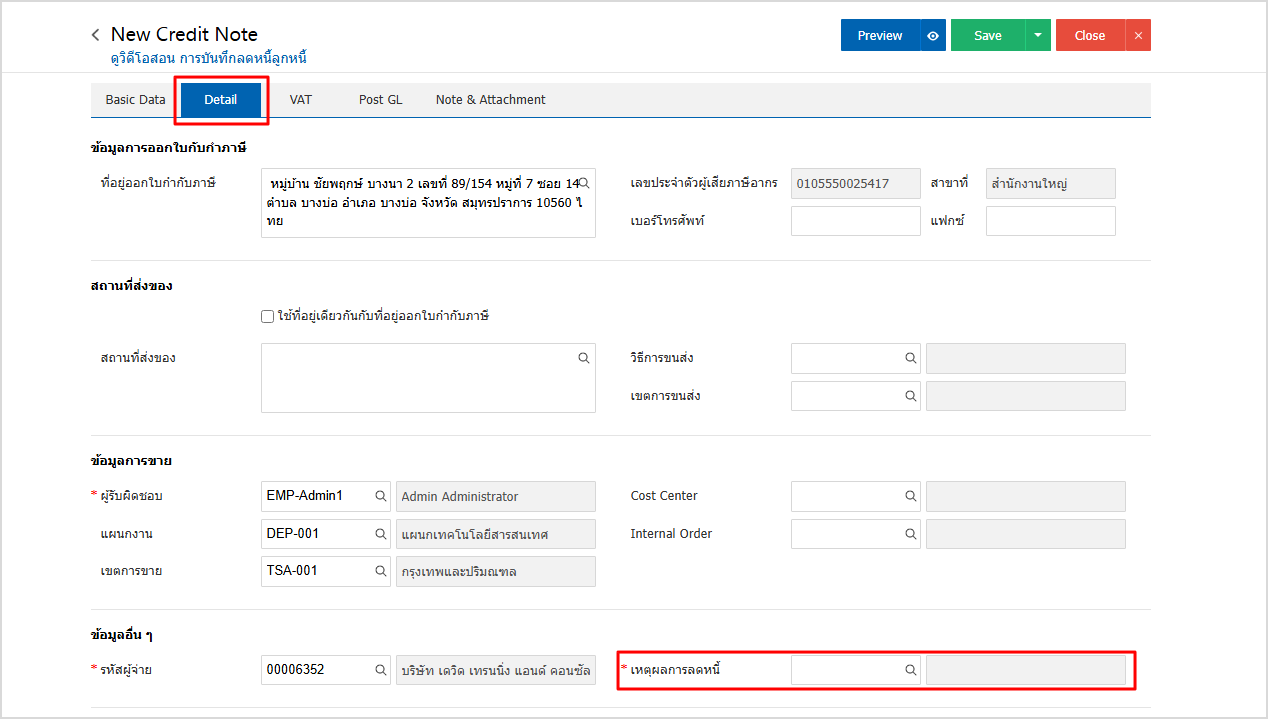The image size is (1268, 719).
Task: Search icon next to EMP-Admin1
Action: click(x=381, y=496)
